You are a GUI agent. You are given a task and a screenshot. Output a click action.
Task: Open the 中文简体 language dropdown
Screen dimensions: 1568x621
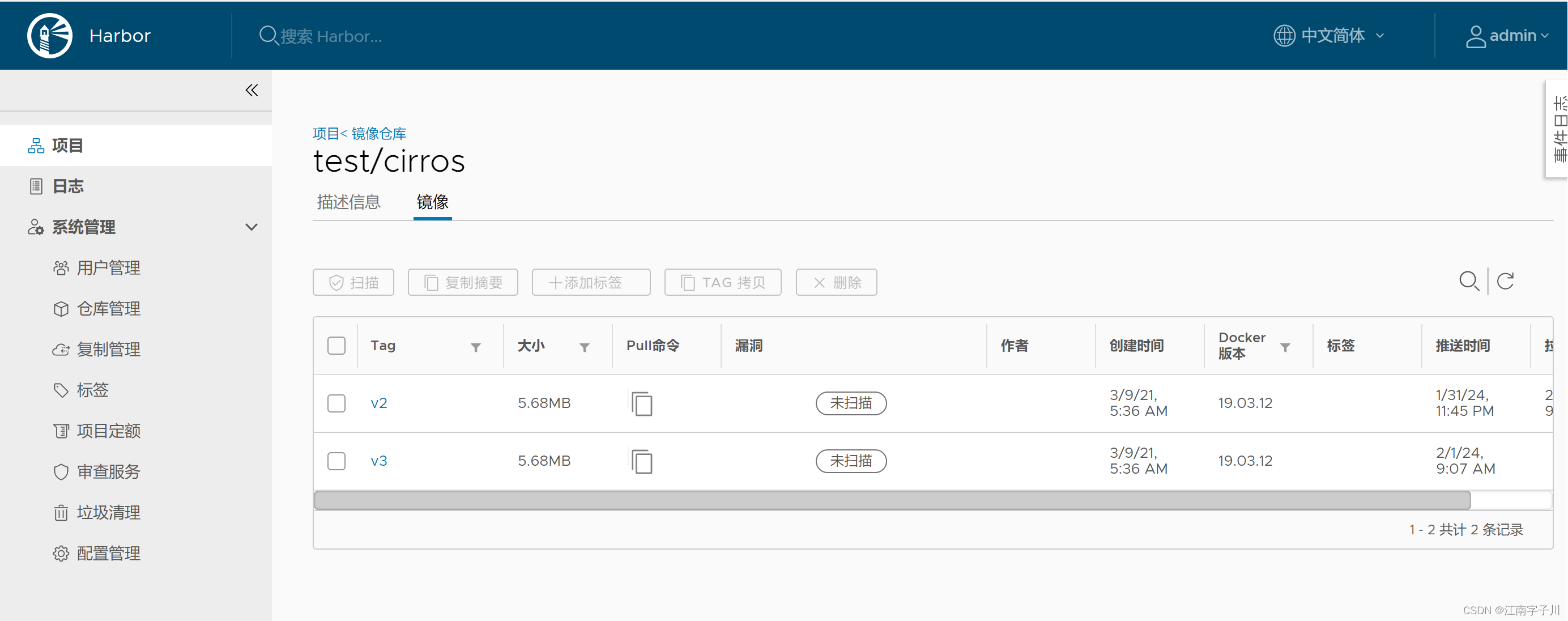(1330, 35)
